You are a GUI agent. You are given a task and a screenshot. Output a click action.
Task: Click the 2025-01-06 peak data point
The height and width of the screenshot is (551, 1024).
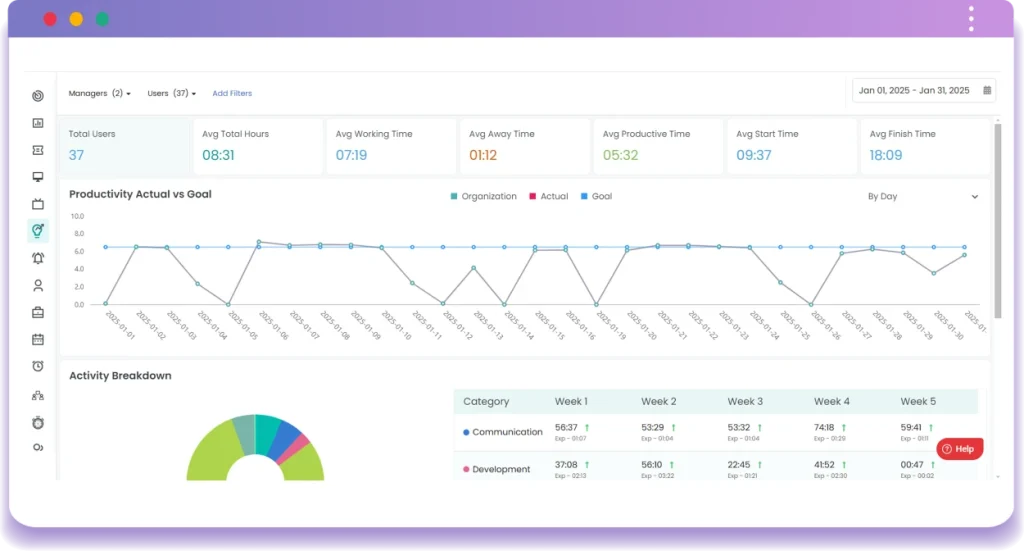click(x=259, y=242)
